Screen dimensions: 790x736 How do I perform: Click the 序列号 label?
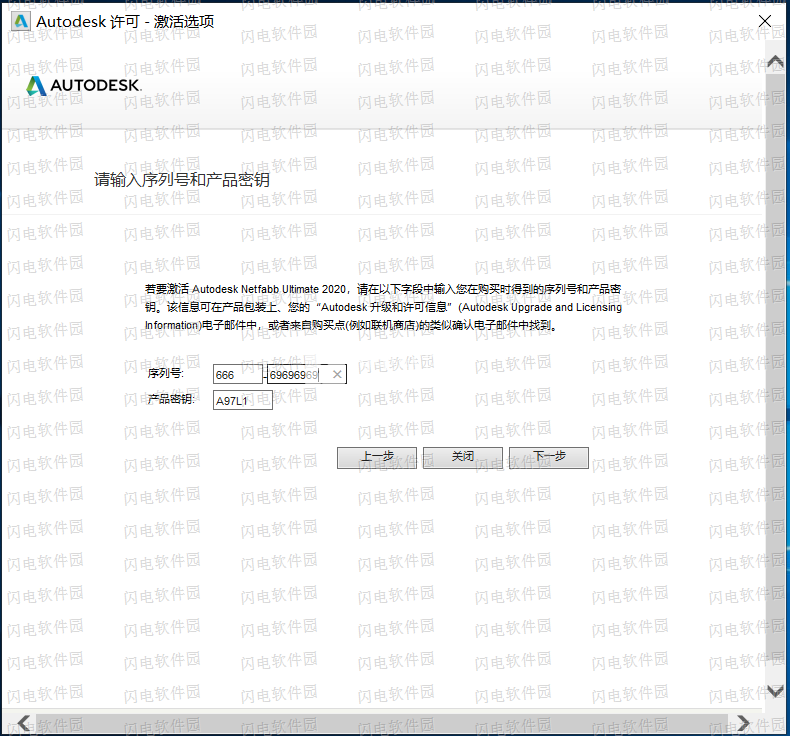(166, 373)
